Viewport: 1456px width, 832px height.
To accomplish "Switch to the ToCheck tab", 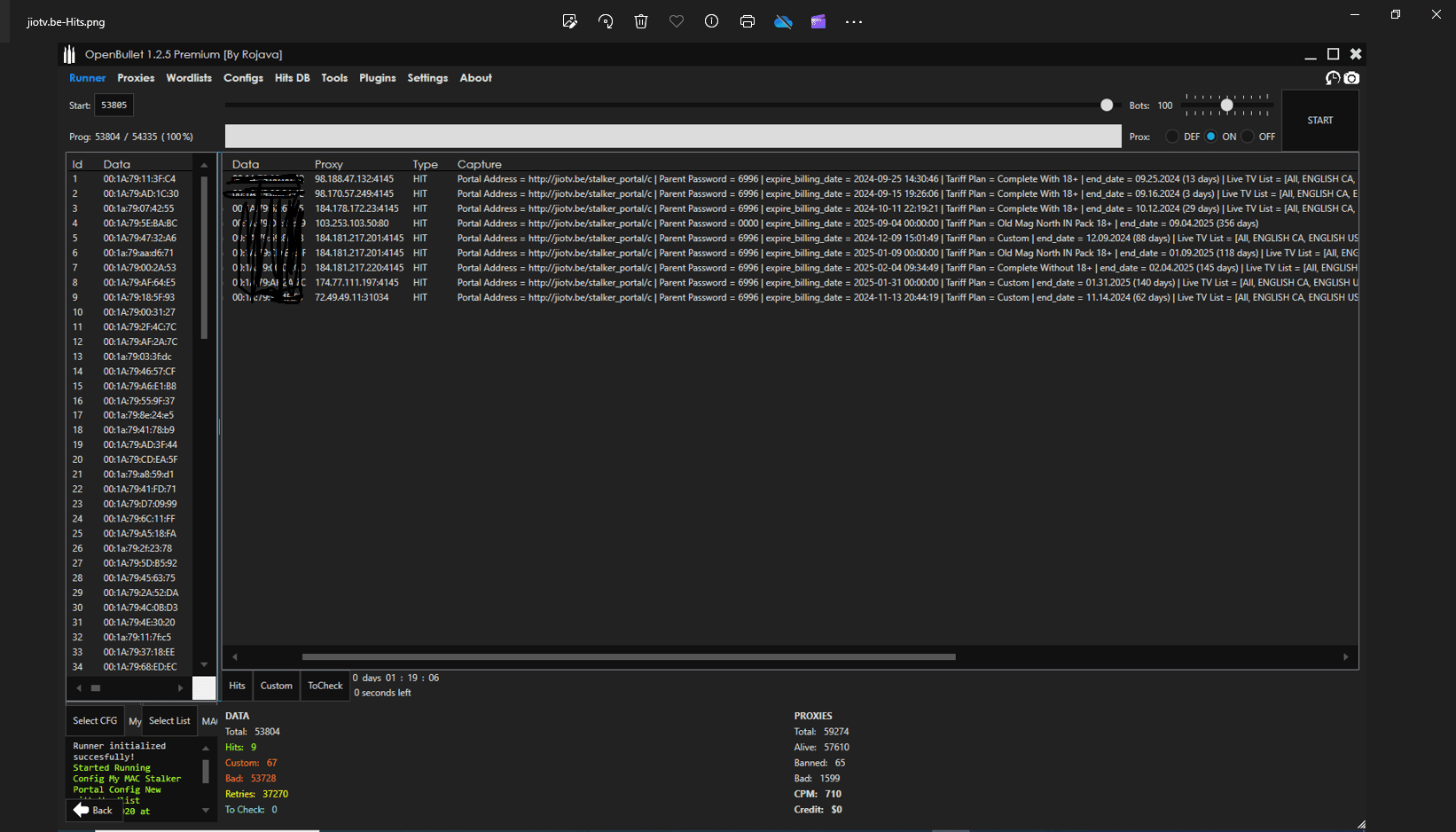I will pos(325,686).
